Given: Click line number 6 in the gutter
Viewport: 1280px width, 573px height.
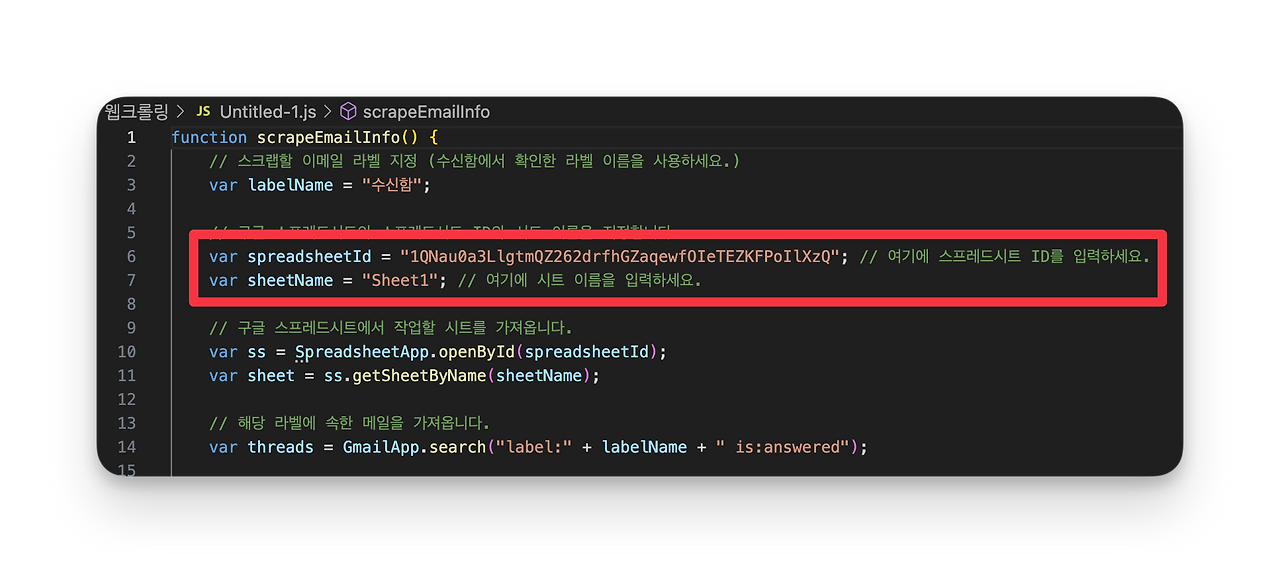Looking at the screenshot, I should [x=131, y=256].
